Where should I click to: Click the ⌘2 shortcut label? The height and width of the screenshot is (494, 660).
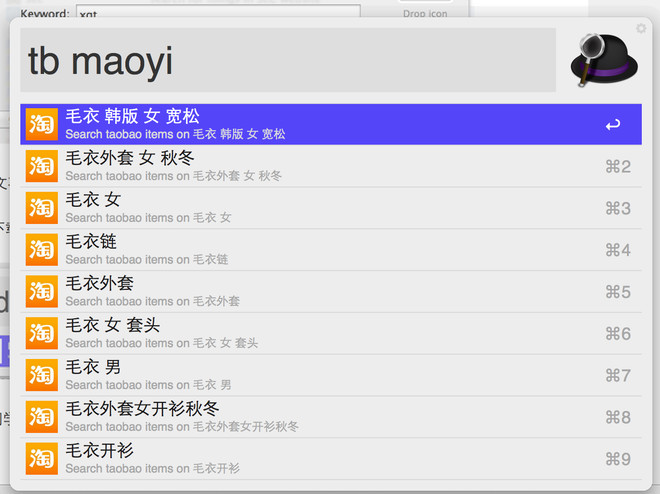(x=618, y=167)
